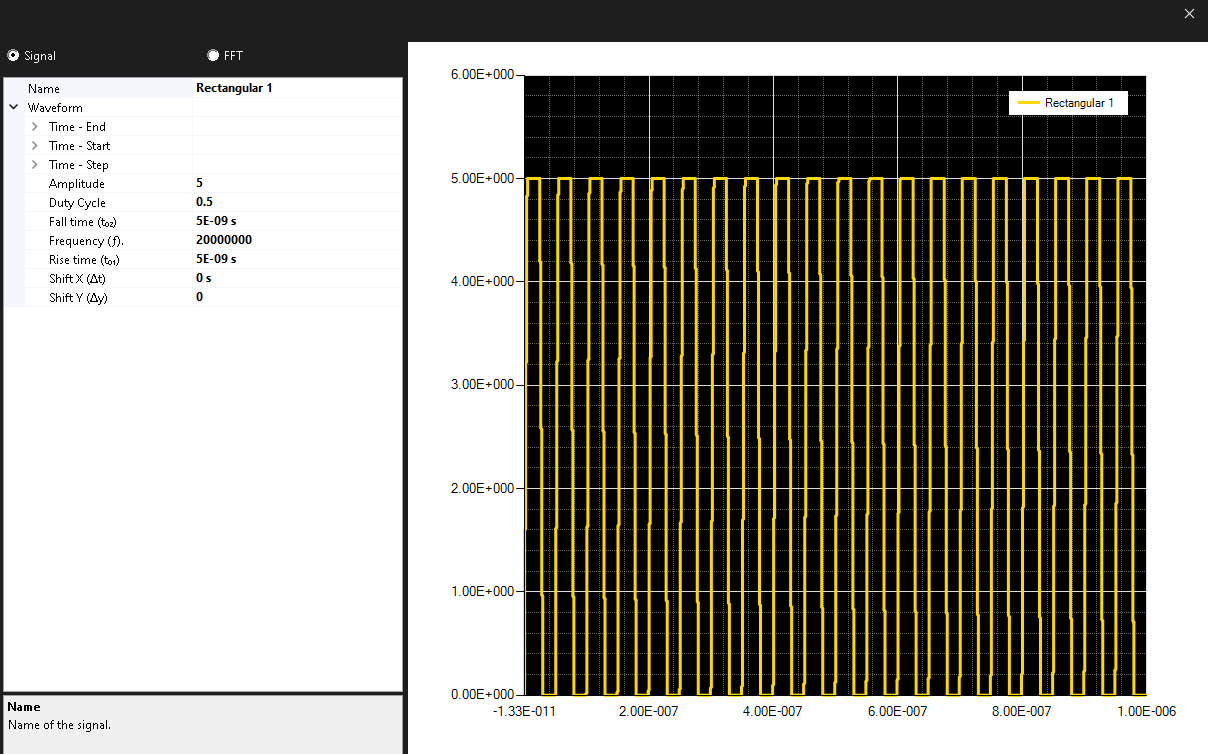
Task: Click the Name description panel
Action: pyautogui.click(x=200, y=720)
